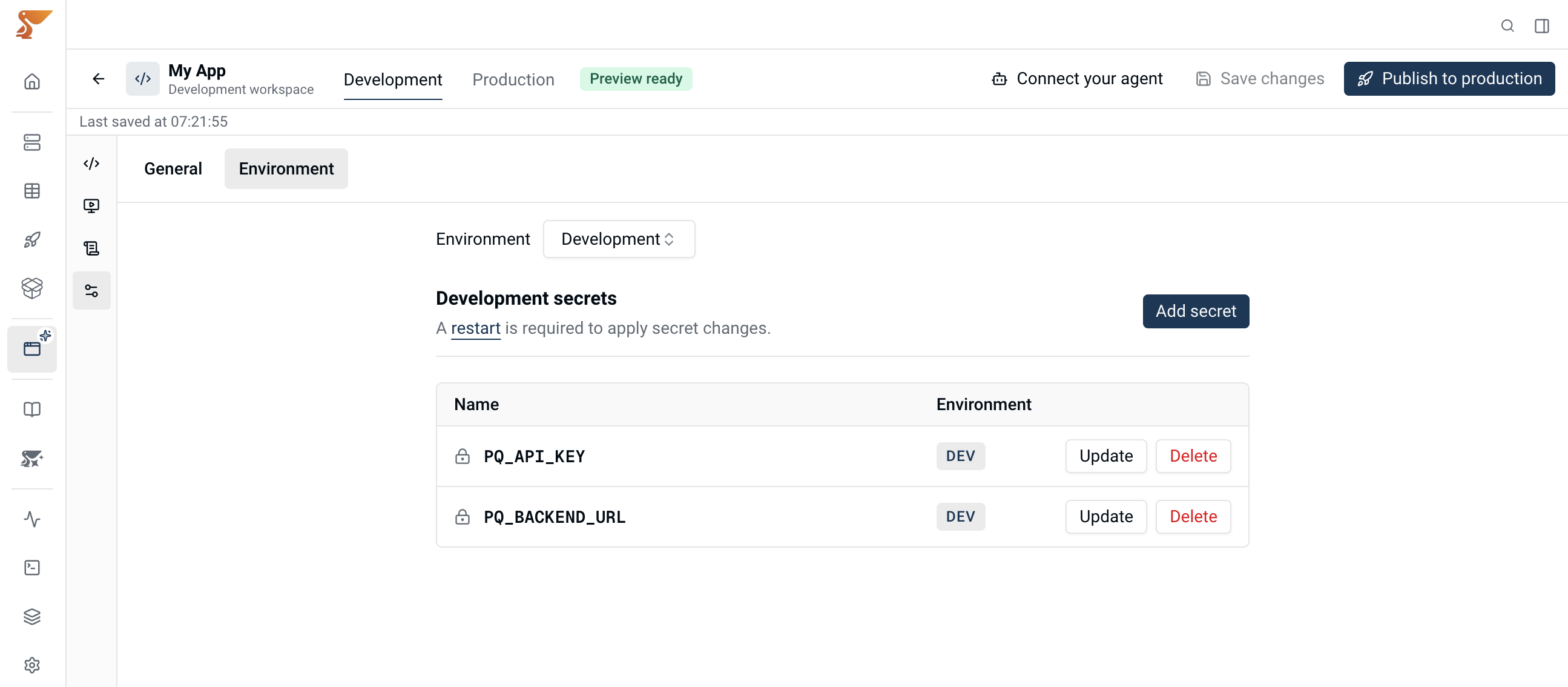Delete the PQ_BACKEND_URL secret
The image size is (1568, 687).
tap(1193, 517)
